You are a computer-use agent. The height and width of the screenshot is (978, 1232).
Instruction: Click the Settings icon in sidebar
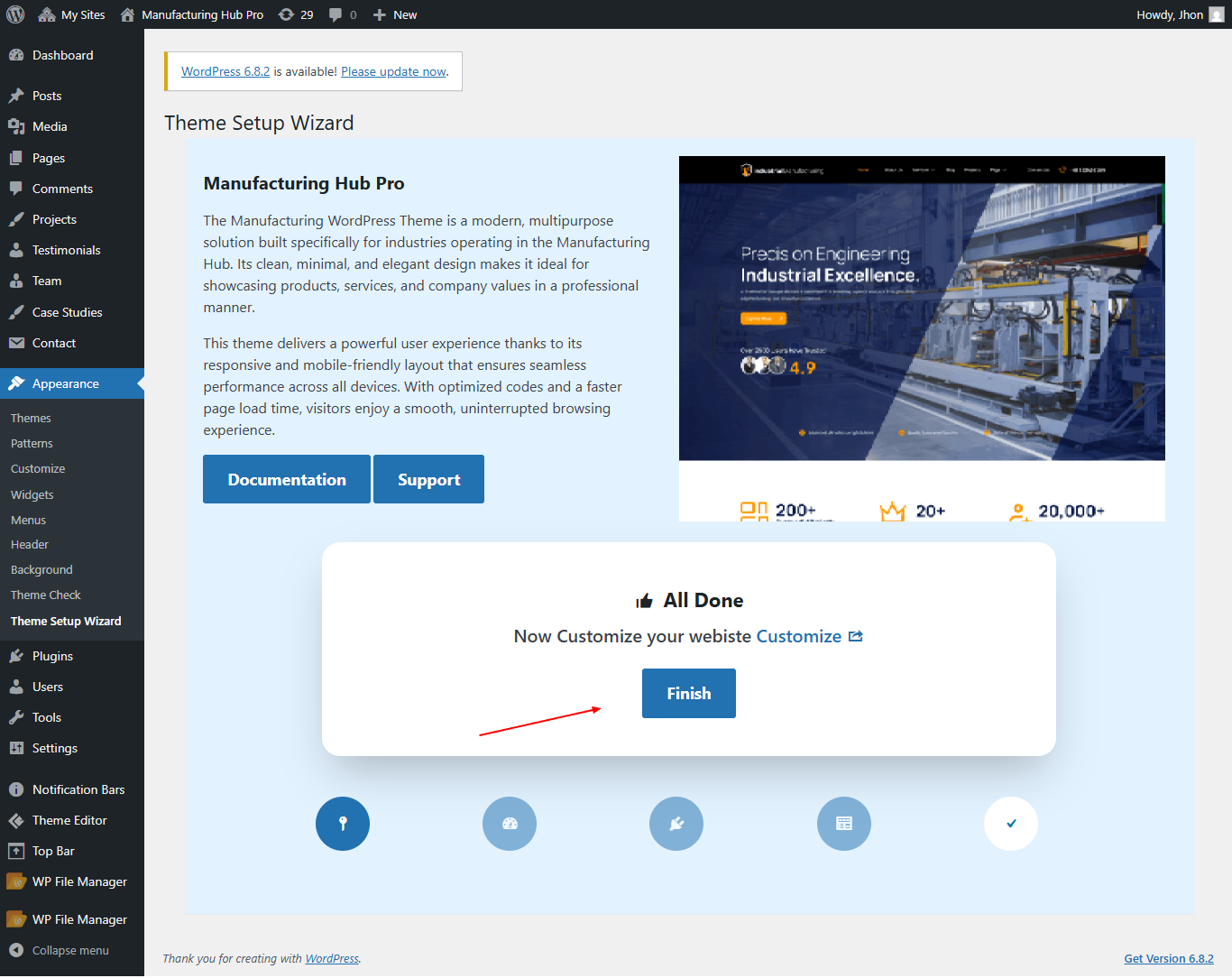pos(16,748)
